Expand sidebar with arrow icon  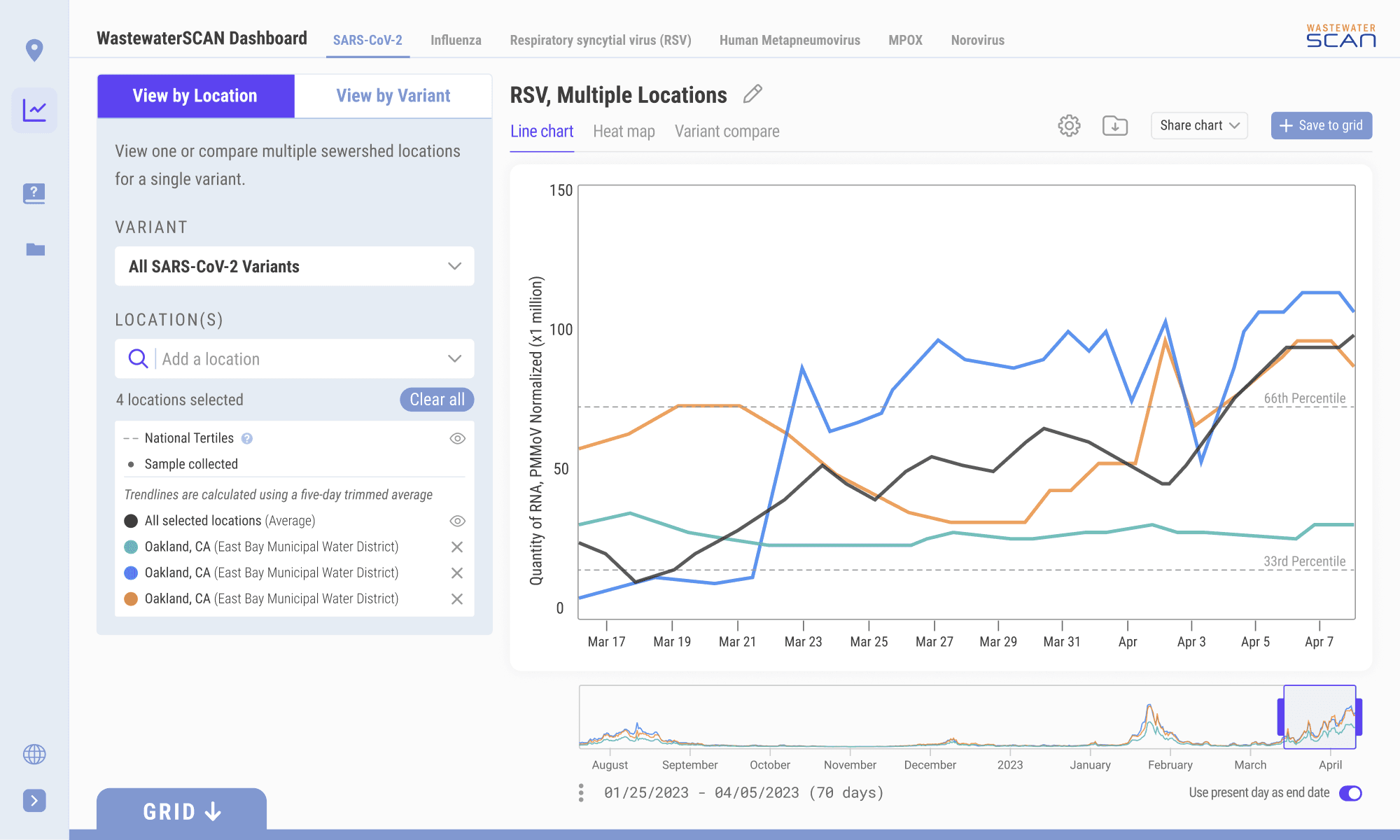click(34, 800)
